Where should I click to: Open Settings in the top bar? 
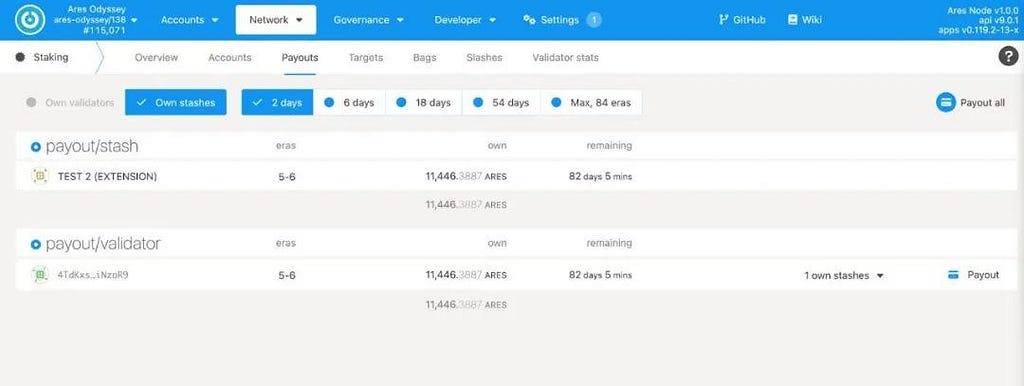click(562, 20)
